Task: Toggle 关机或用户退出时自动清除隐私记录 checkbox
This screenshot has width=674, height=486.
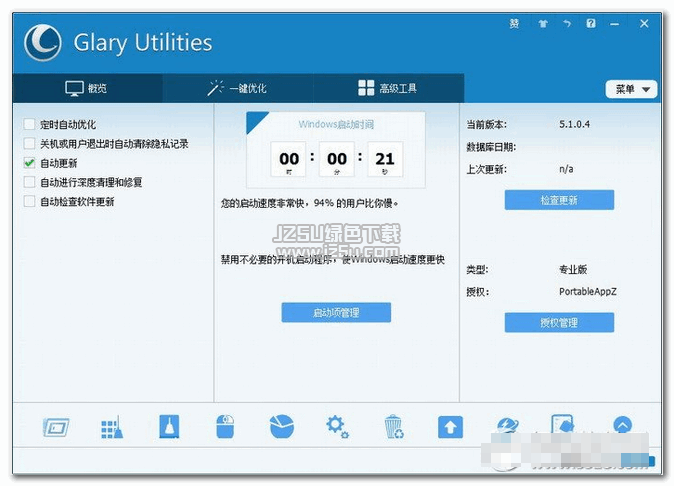Action: point(29,144)
